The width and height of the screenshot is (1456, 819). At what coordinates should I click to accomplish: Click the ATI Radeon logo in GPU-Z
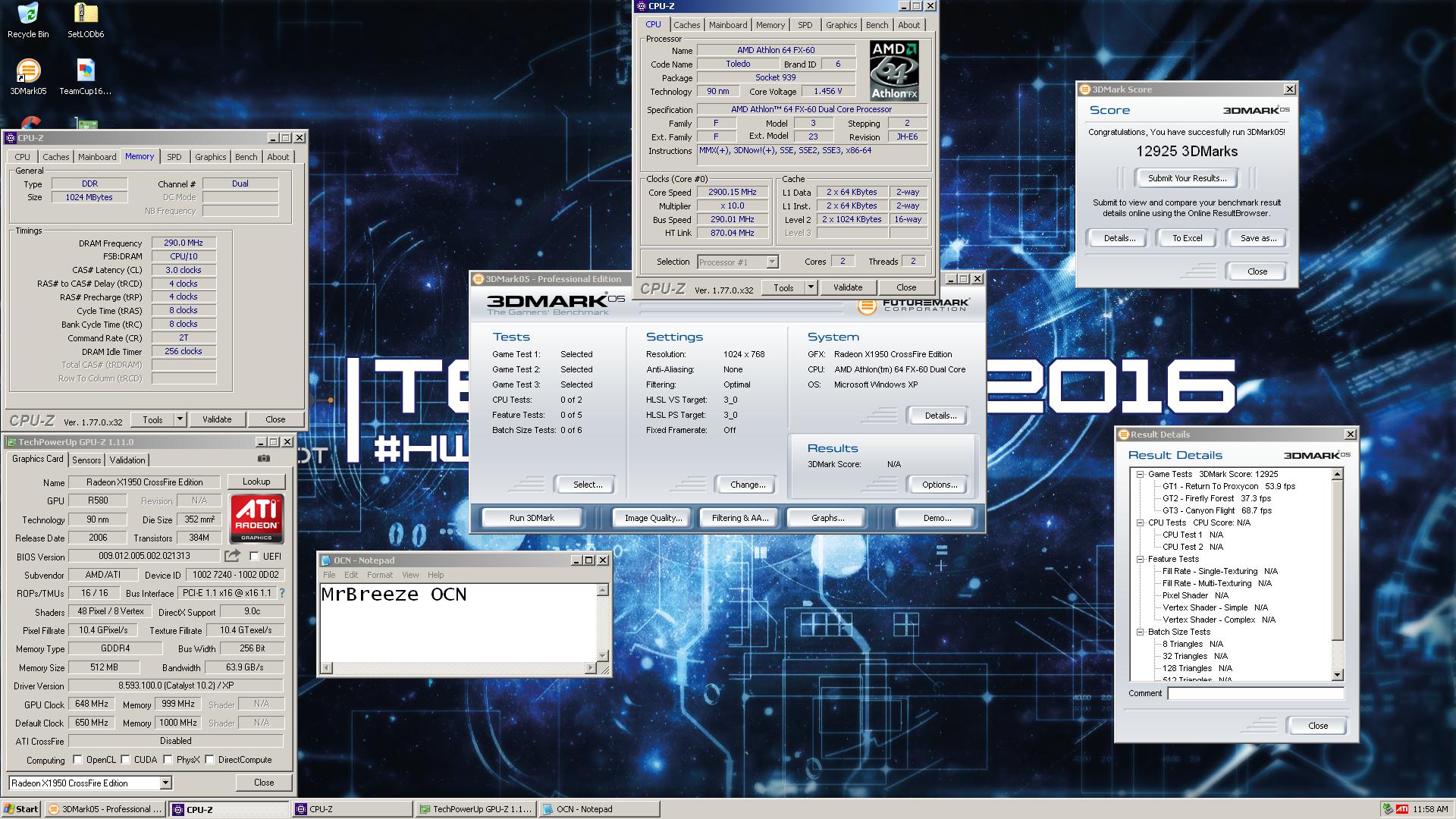[x=257, y=518]
